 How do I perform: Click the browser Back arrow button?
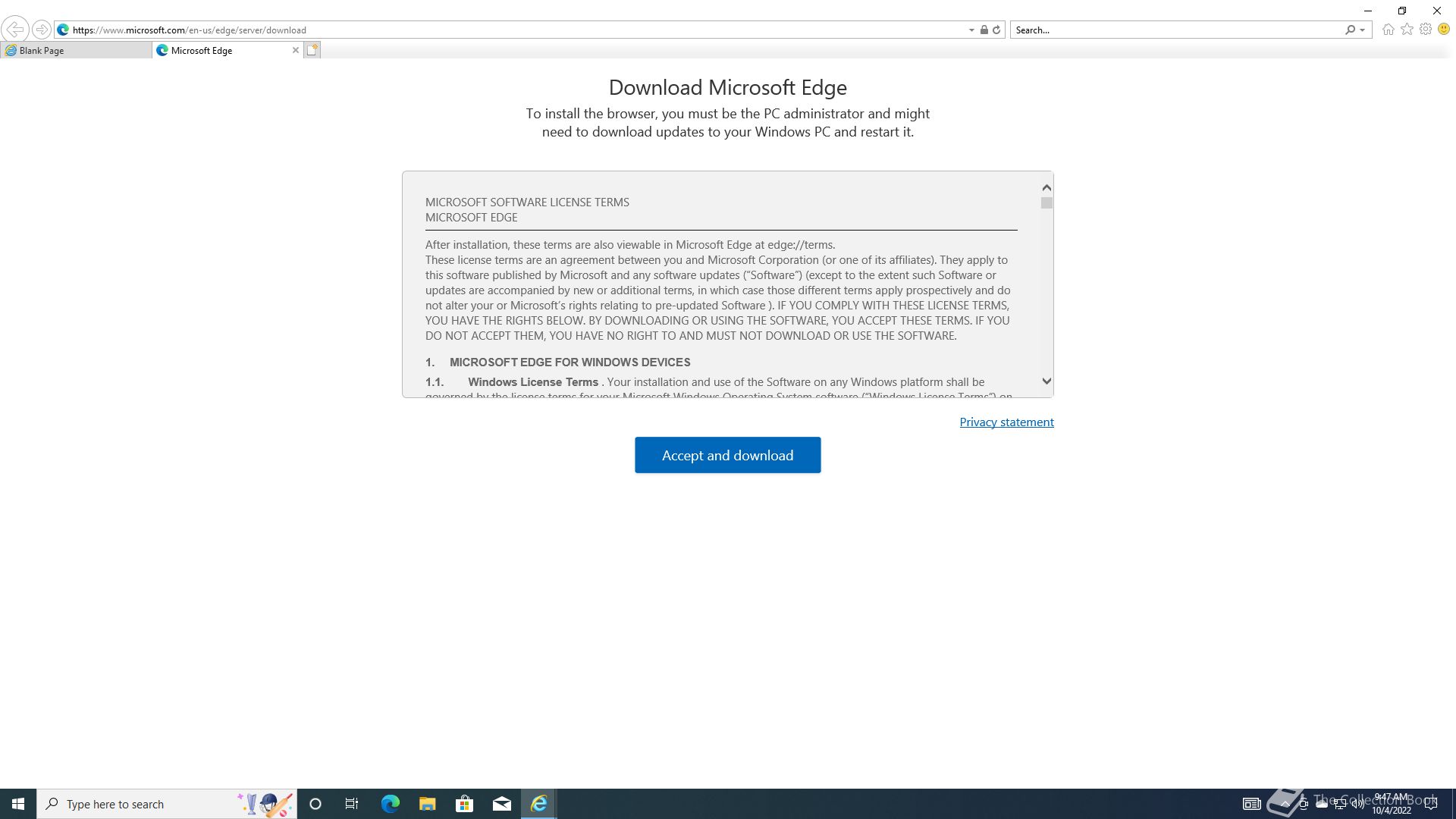(x=15, y=30)
